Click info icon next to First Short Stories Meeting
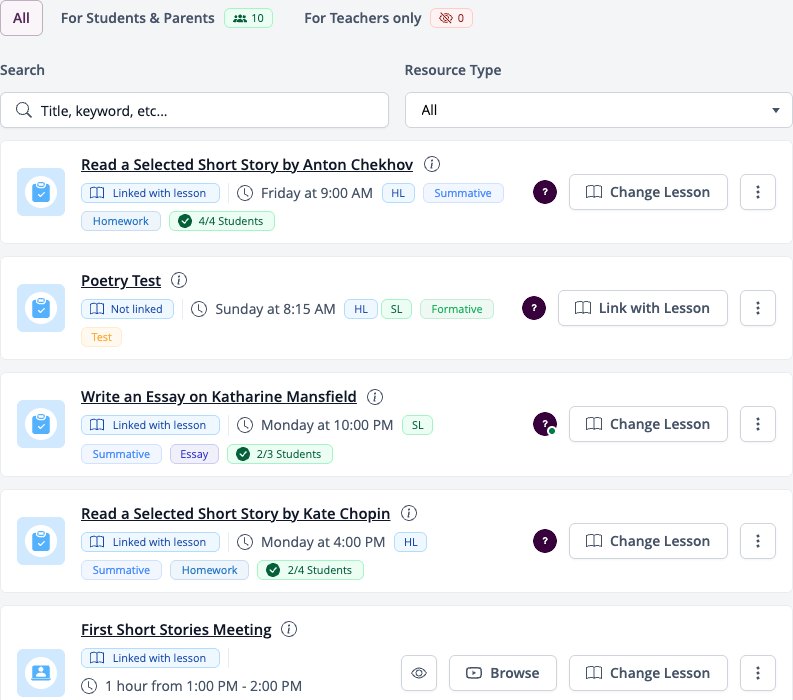 tap(289, 629)
